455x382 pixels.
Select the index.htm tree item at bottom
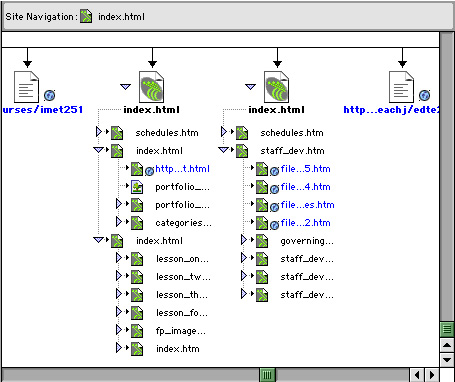[x=178, y=349]
